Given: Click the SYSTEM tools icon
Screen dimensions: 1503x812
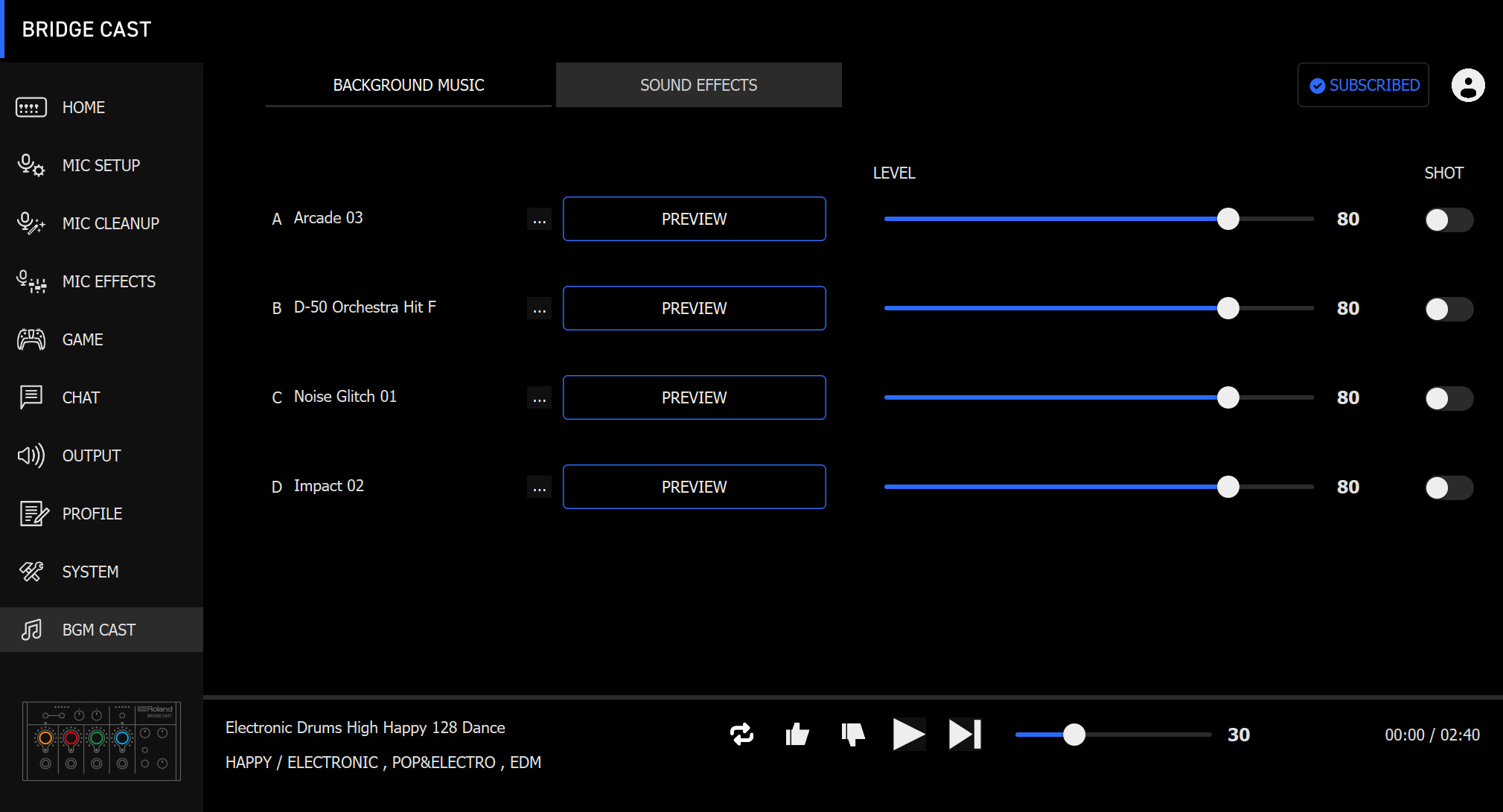Looking at the screenshot, I should pos(31,572).
